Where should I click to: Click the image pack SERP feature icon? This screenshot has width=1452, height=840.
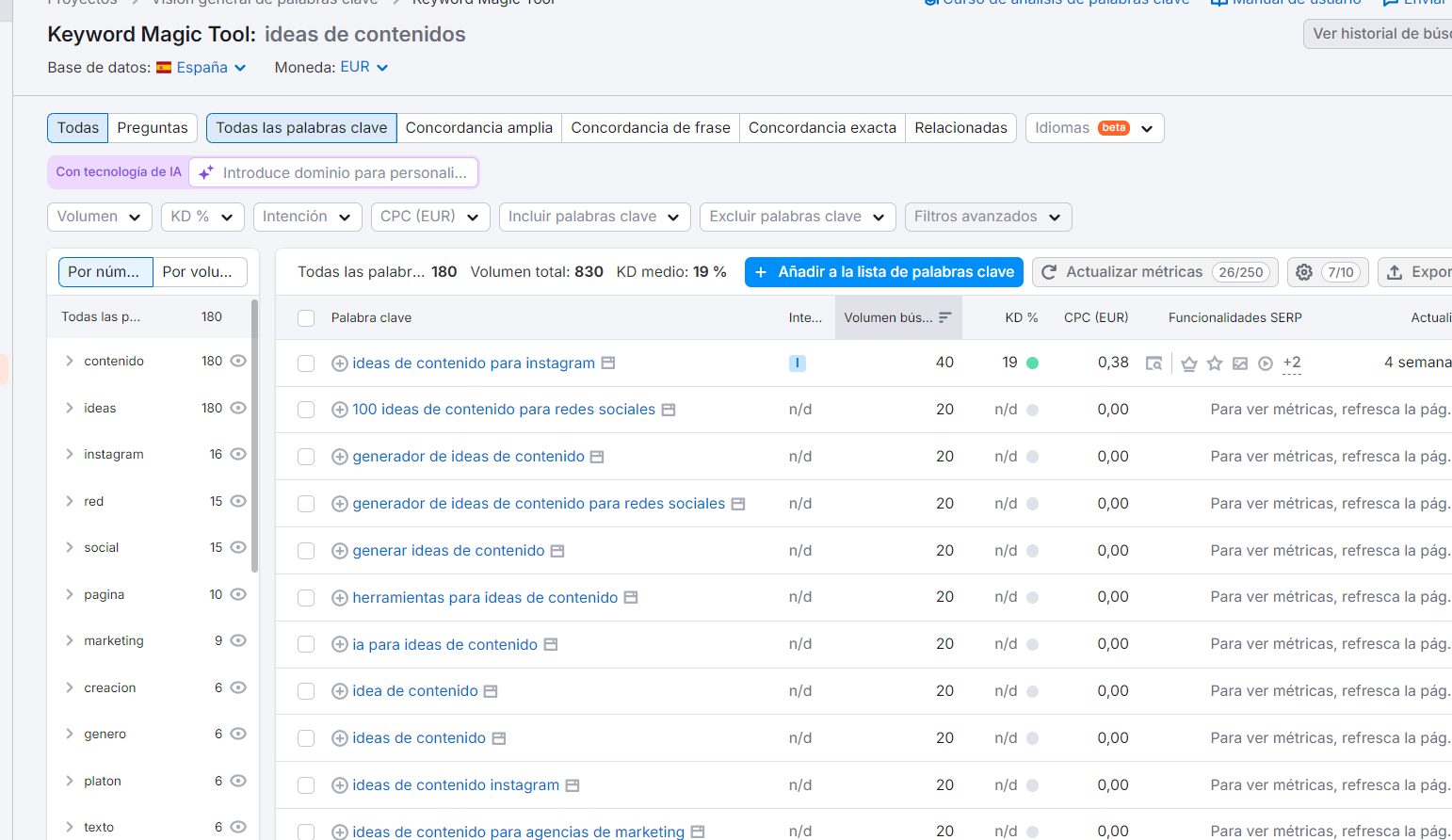(x=1240, y=363)
